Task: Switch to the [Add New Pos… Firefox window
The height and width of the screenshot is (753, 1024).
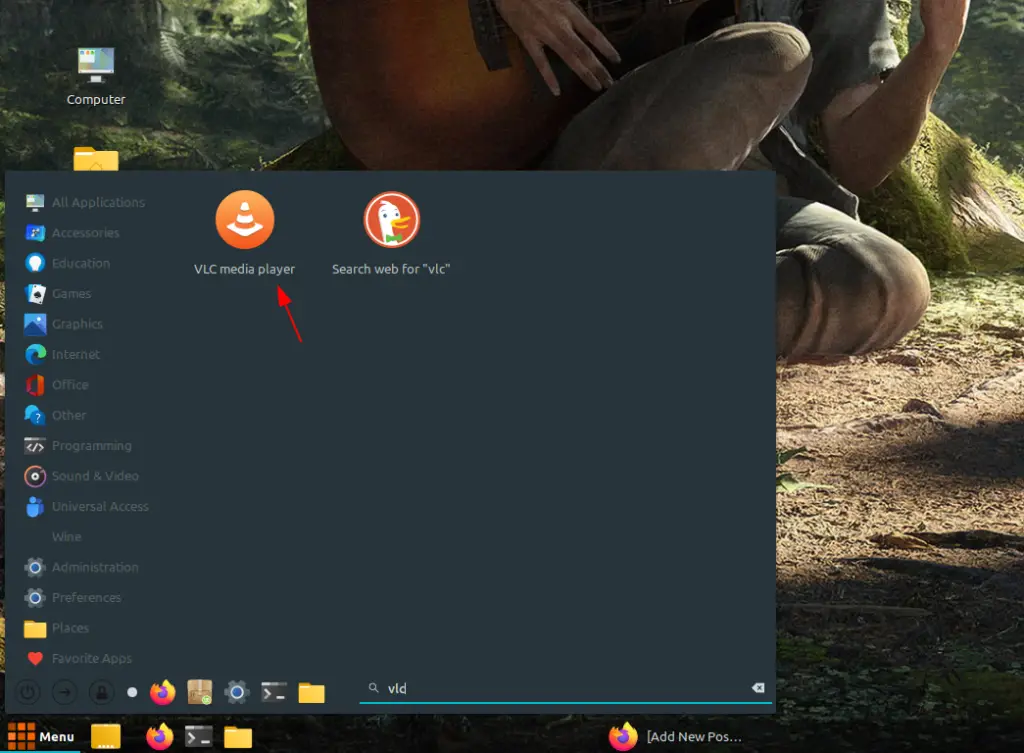Action: 677,737
